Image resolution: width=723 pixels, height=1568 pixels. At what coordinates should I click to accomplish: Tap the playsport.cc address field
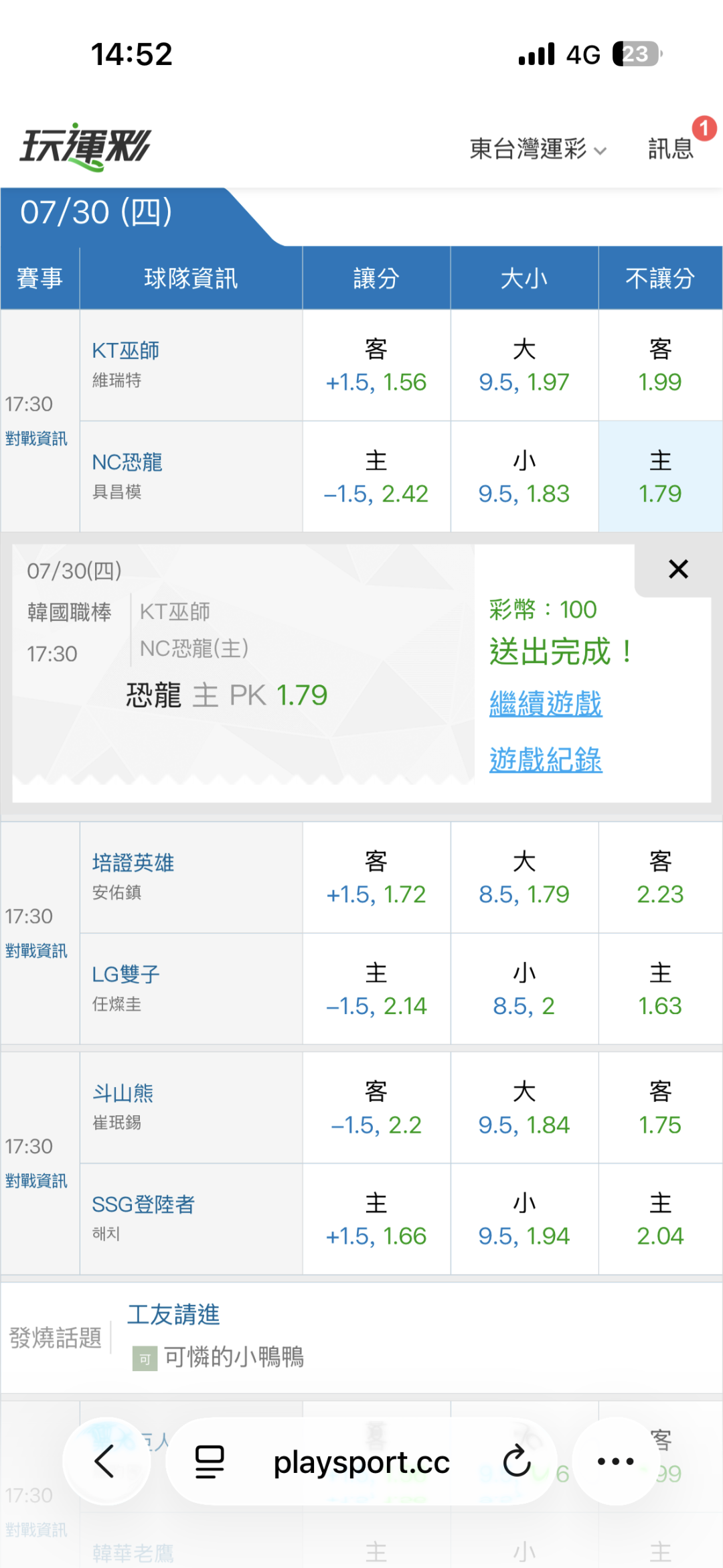(x=361, y=1462)
